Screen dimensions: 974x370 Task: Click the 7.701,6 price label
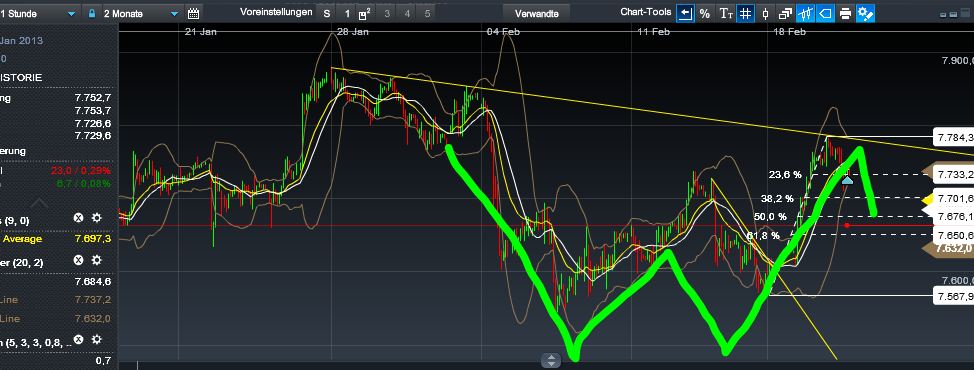954,199
